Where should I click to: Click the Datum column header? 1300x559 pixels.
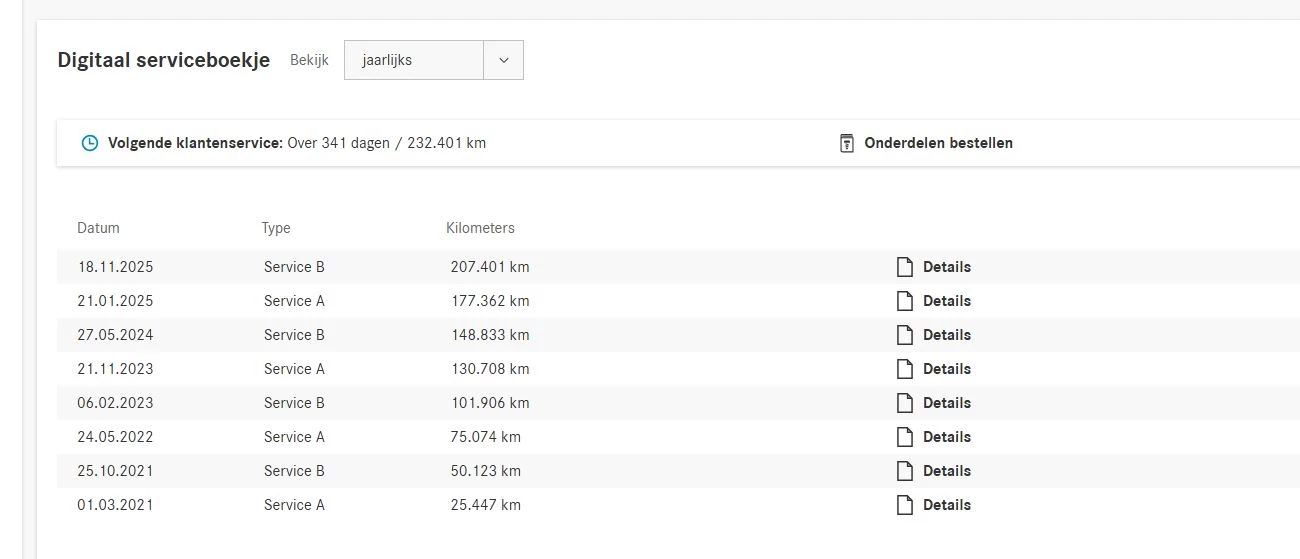(x=98, y=228)
